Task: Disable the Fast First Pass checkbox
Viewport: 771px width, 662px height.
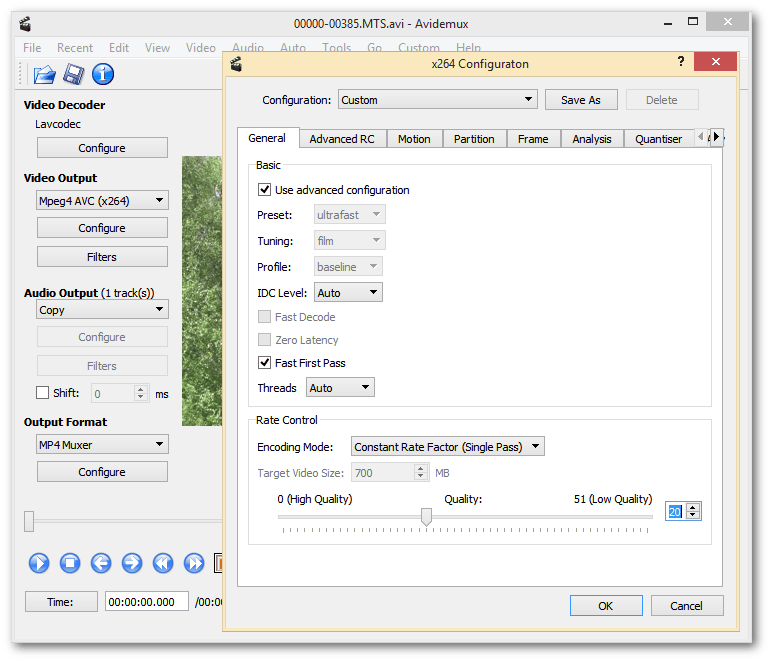Action: (x=265, y=363)
